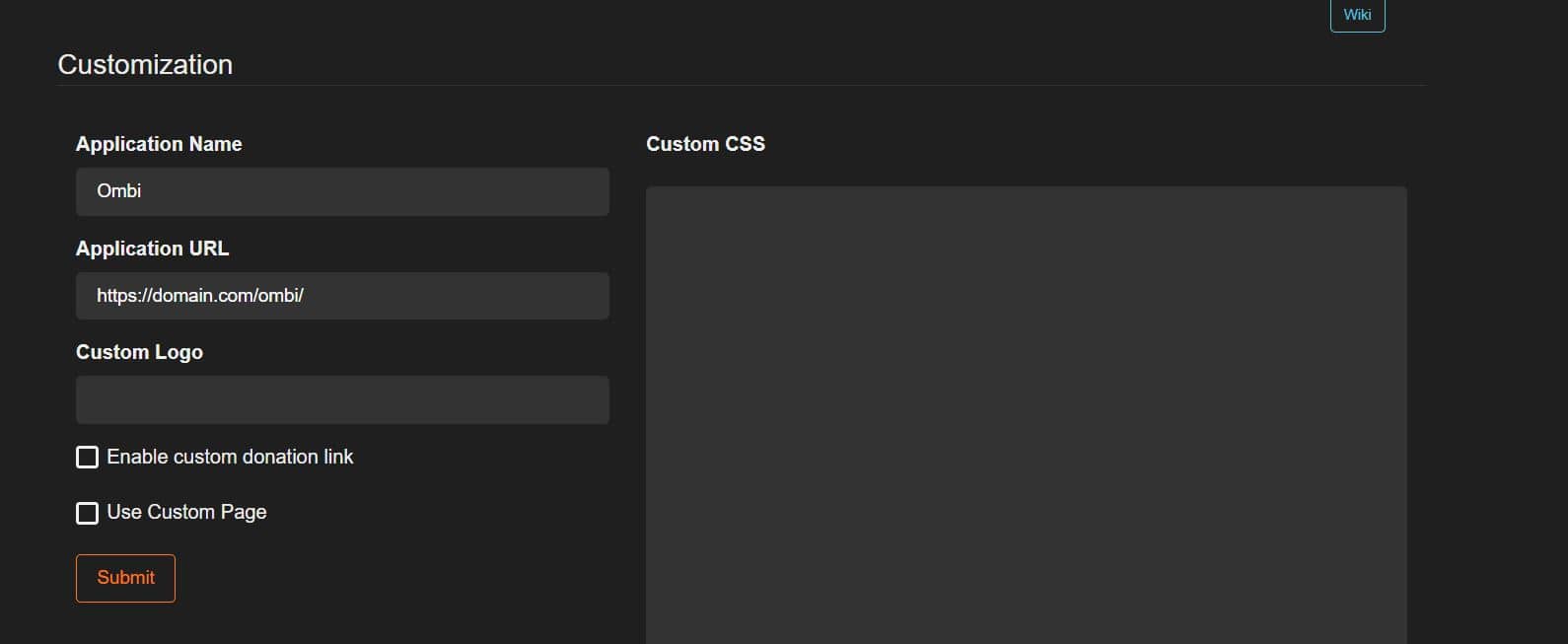The width and height of the screenshot is (1568, 644).
Task: Click the Submit button
Action: pyautogui.click(x=125, y=578)
